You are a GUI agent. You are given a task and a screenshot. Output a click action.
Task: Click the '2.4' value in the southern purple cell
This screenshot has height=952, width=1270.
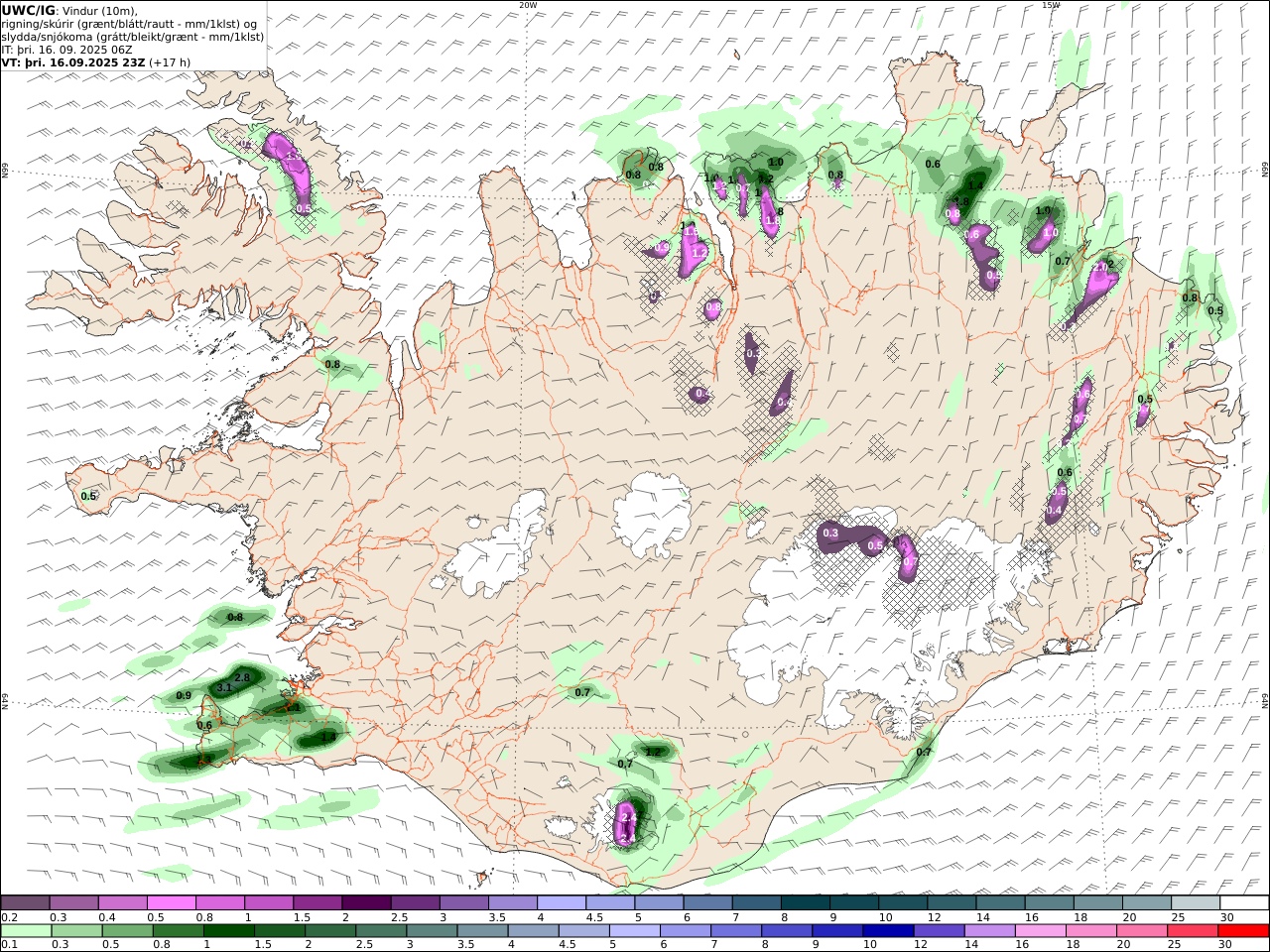(x=627, y=817)
